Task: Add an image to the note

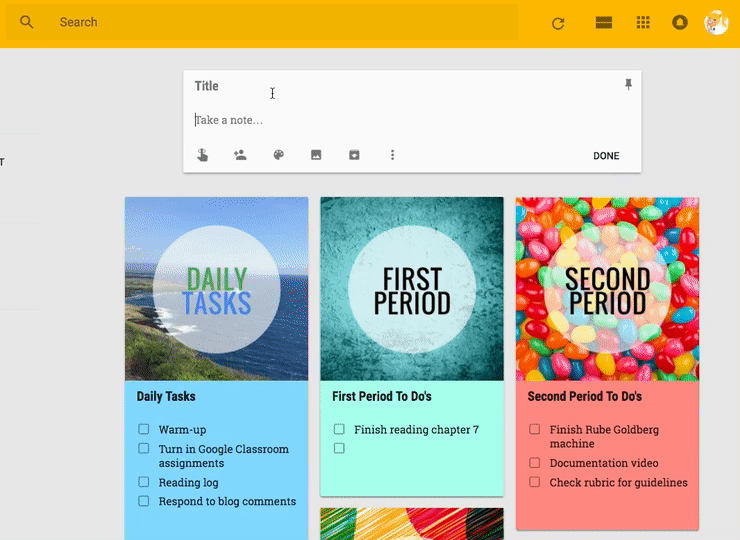Action: point(316,155)
